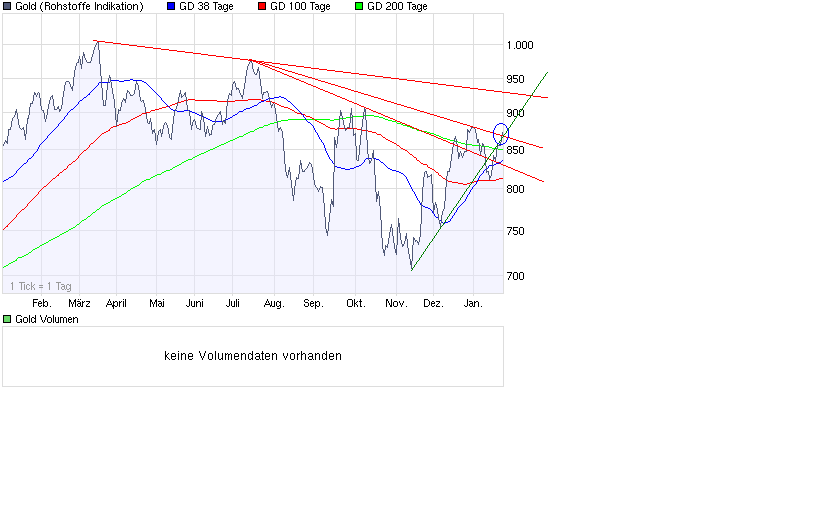
Task: Click the red GD 100 Tage swatch
Action: [262, 6]
